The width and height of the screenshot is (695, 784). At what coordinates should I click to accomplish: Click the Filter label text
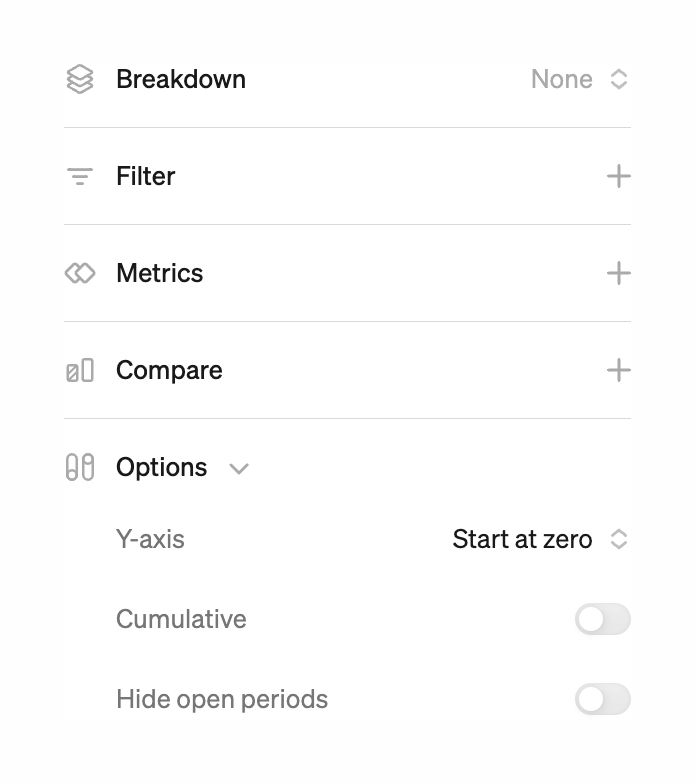[145, 177]
